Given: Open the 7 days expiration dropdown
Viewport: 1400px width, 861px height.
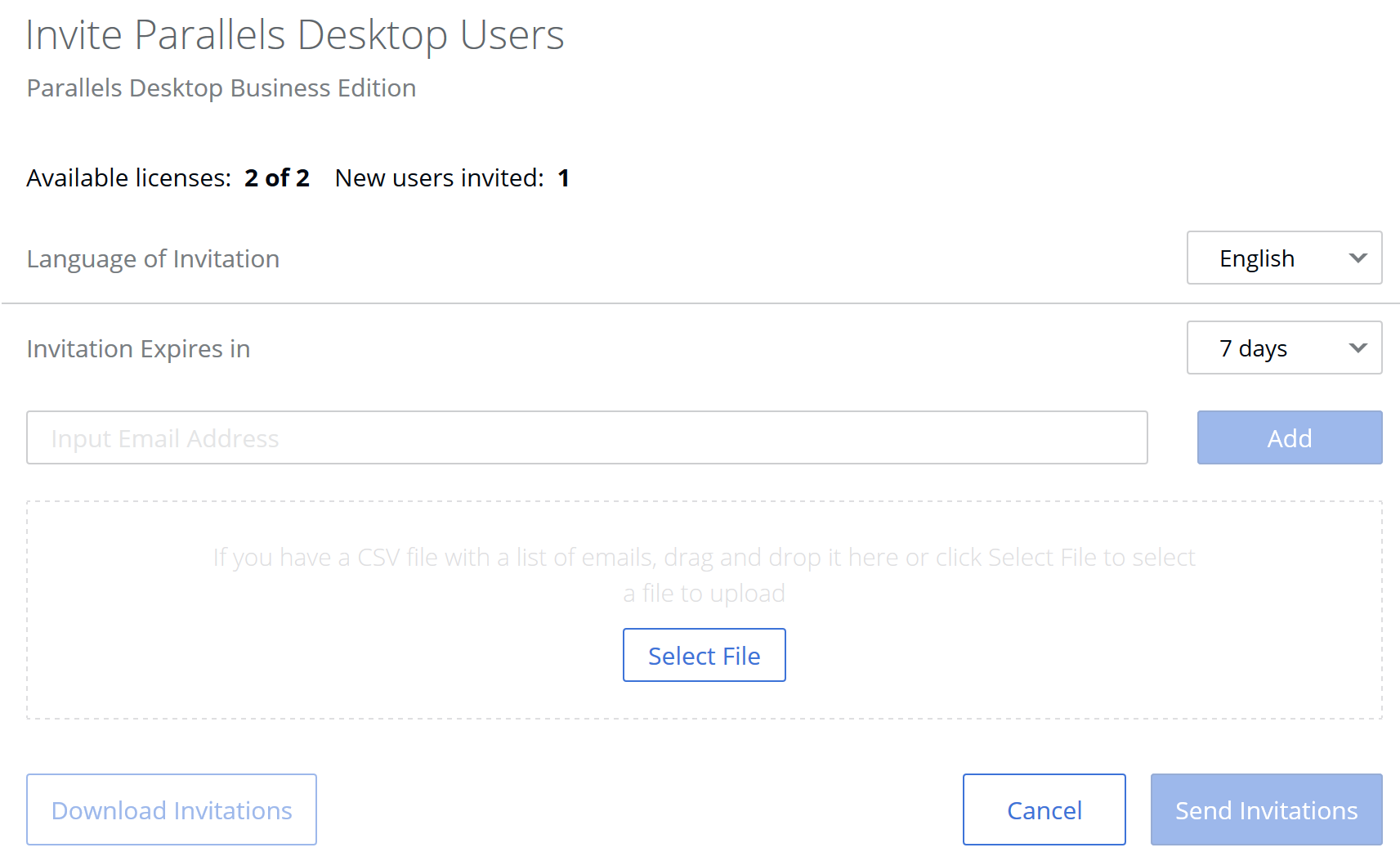Looking at the screenshot, I should click(1283, 348).
